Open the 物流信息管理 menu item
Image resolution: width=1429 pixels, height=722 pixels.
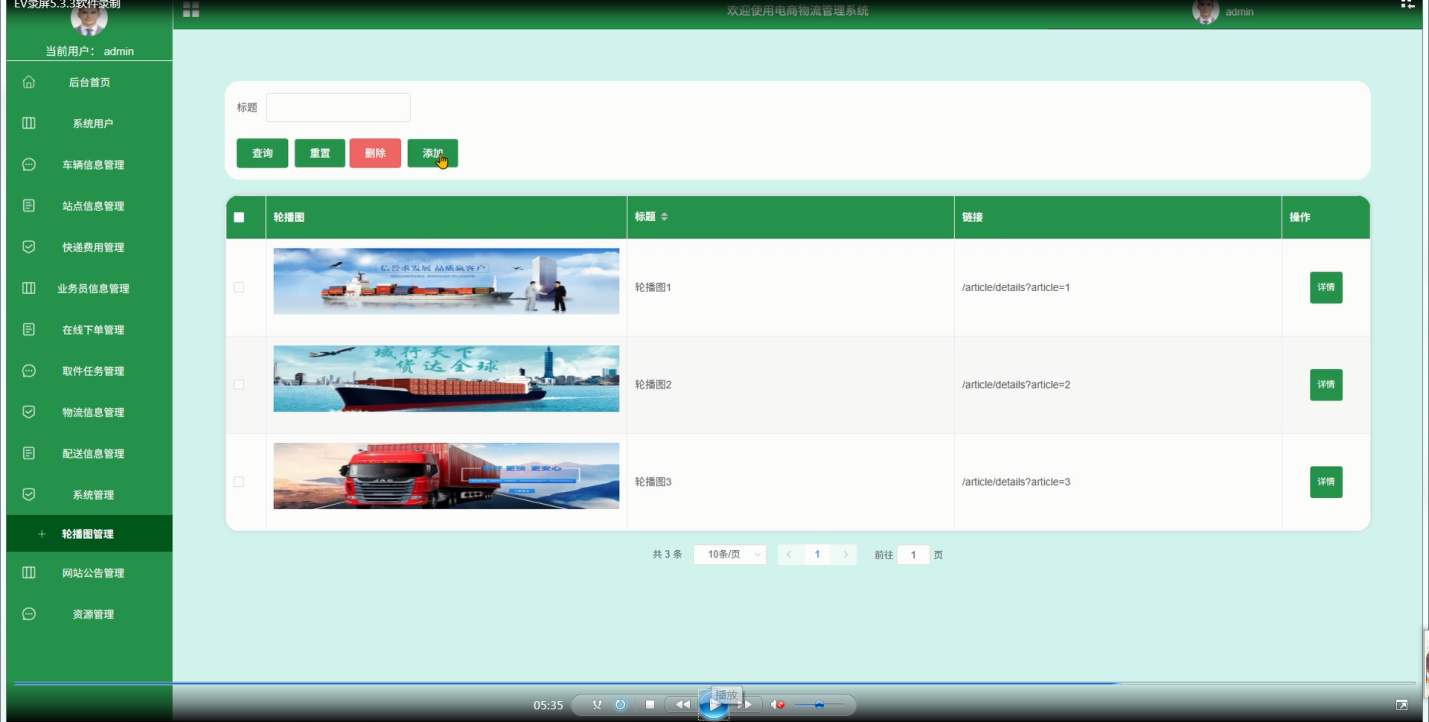coord(89,411)
